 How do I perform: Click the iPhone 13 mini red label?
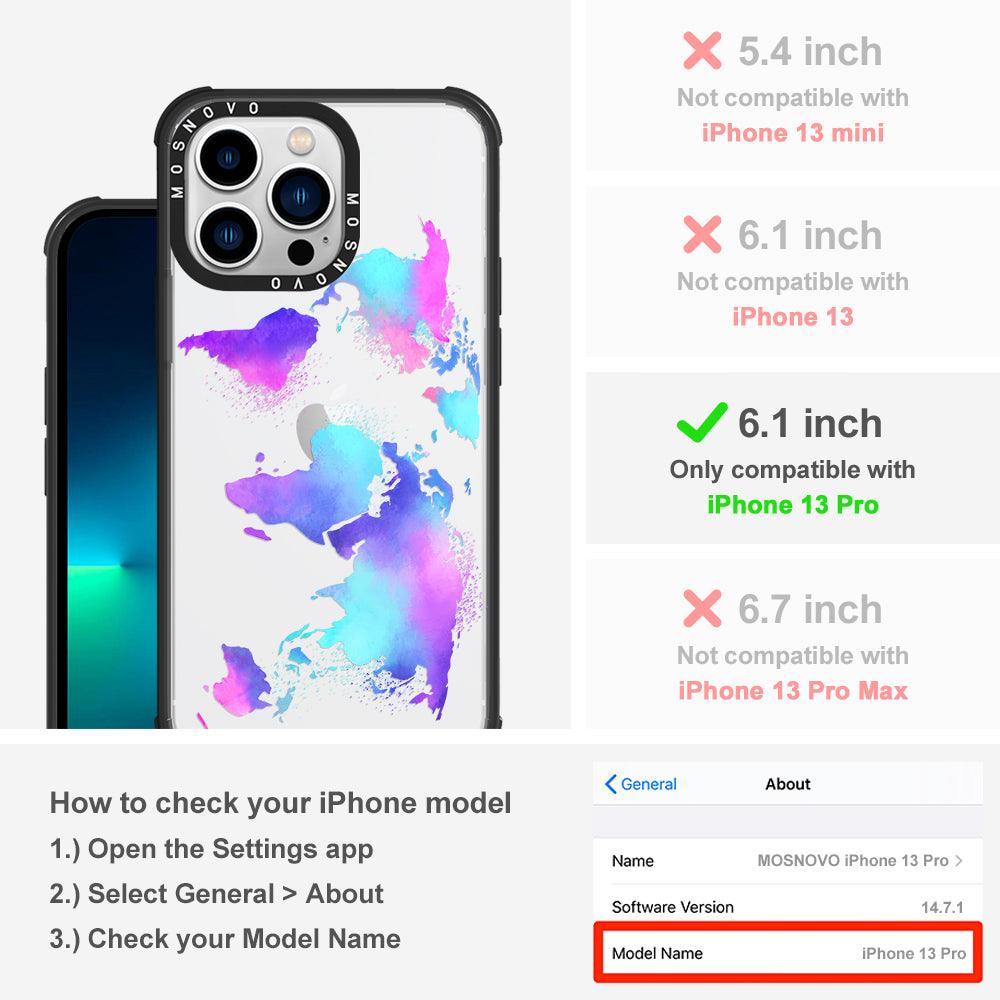793,133
